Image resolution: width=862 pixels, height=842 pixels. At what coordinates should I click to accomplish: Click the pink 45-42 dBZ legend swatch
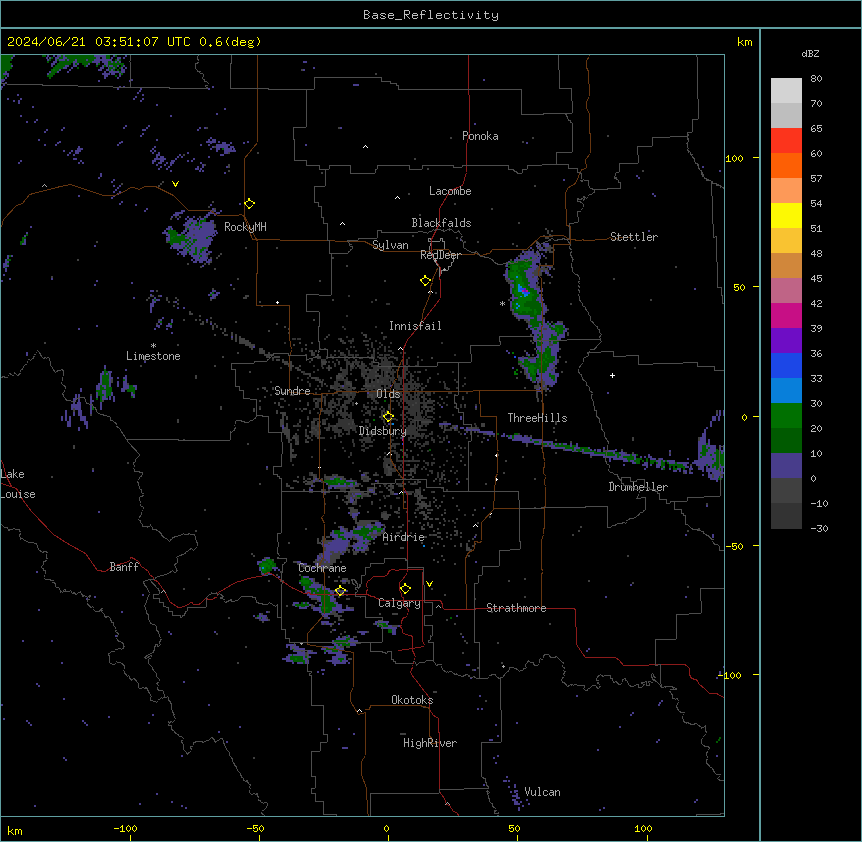(786, 291)
